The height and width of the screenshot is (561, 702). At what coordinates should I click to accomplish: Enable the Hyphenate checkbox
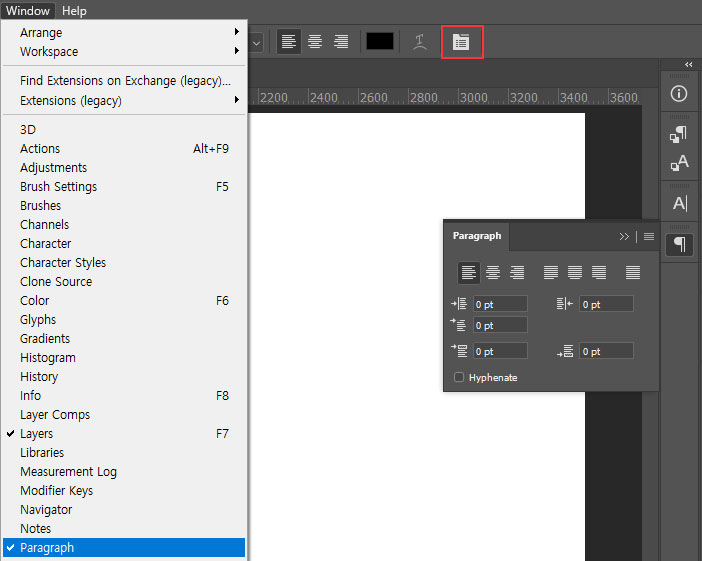459,377
